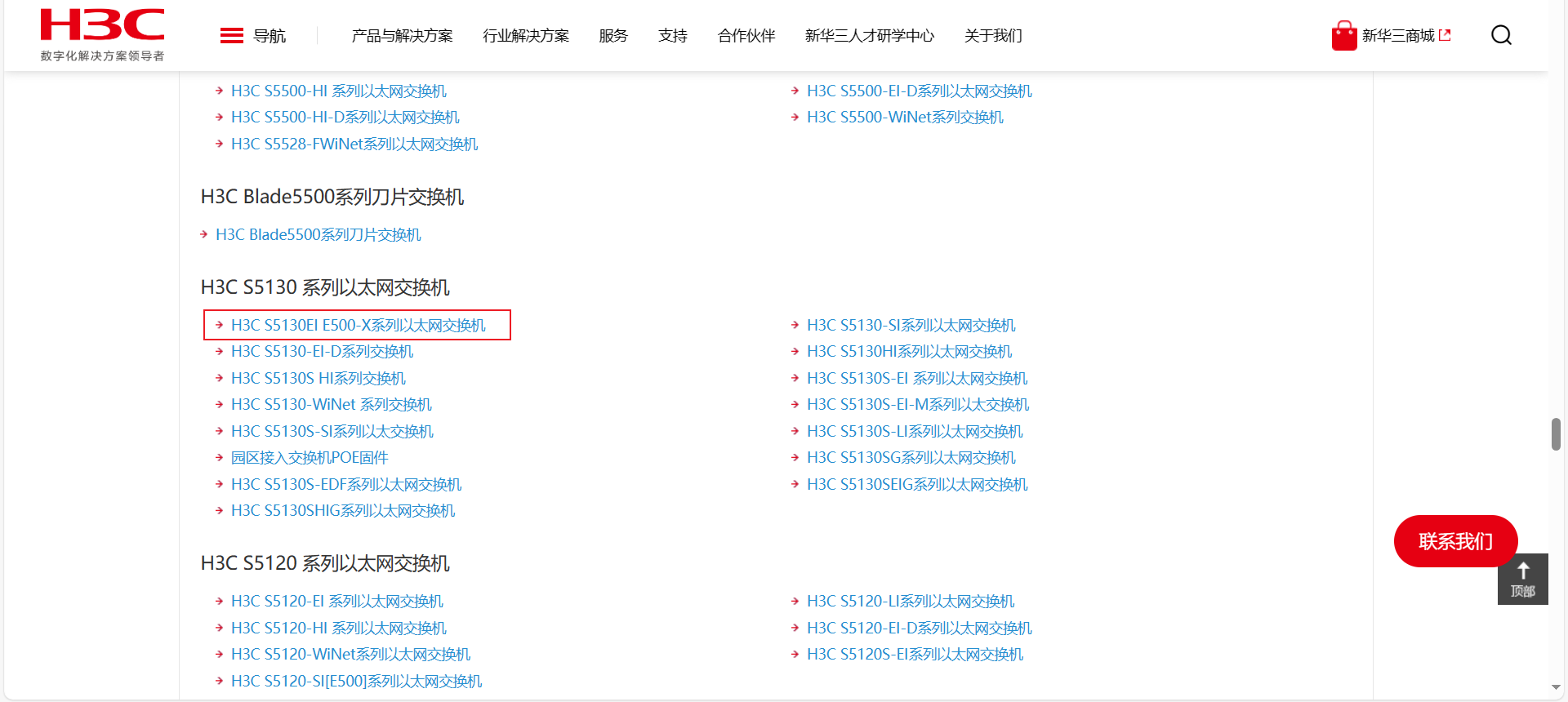Open H3C S5130S-EI-M系列以太交换机 link
This screenshot has height=702, width=1568.
click(918, 405)
